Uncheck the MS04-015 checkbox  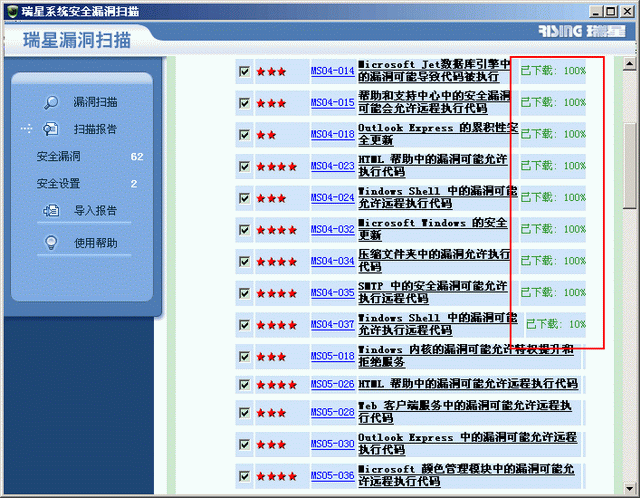click(244, 103)
